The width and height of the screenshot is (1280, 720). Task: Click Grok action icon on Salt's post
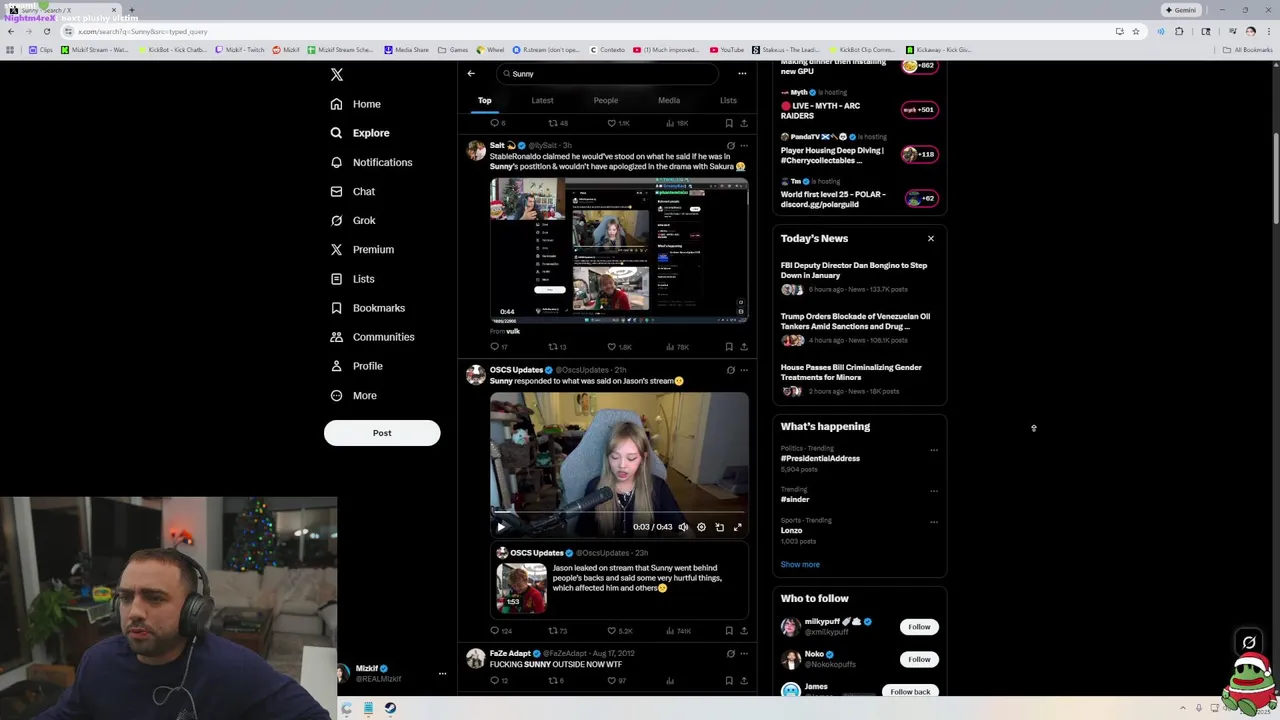tap(730, 146)
